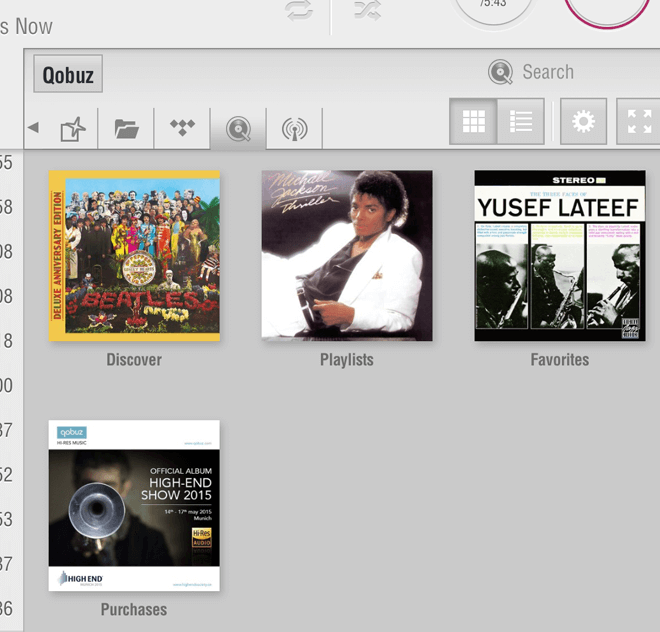
Task: Toggle repeat playback mode
Action: click(298, 11)
